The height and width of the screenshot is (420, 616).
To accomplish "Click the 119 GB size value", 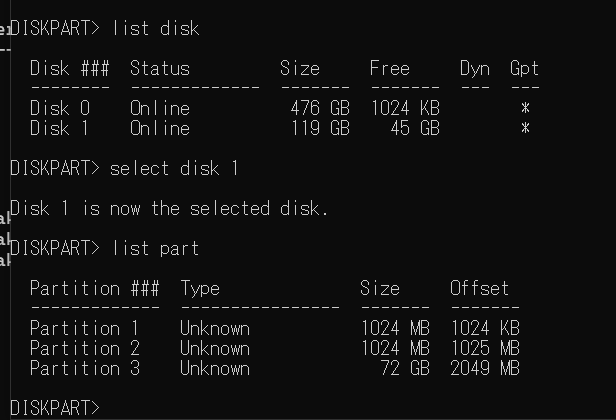I will coord(320,128).
